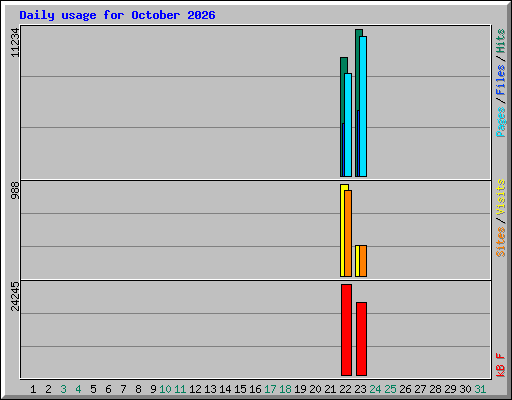Click day label 3 on the x-axis
Screen dimensions: 512x400
click(x=63, y=389)
